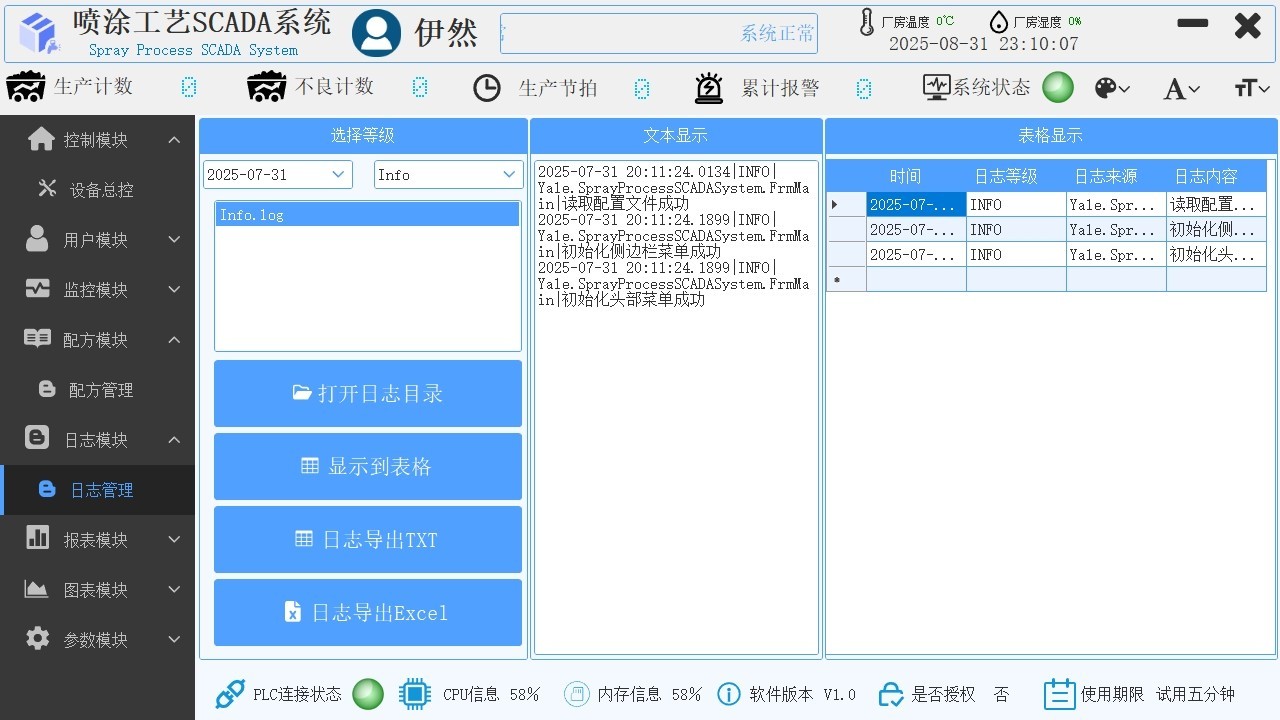Collapse the 控制模块 menu group
Viewport: 1280px width, 720px height.
click(x=174, y=140)
